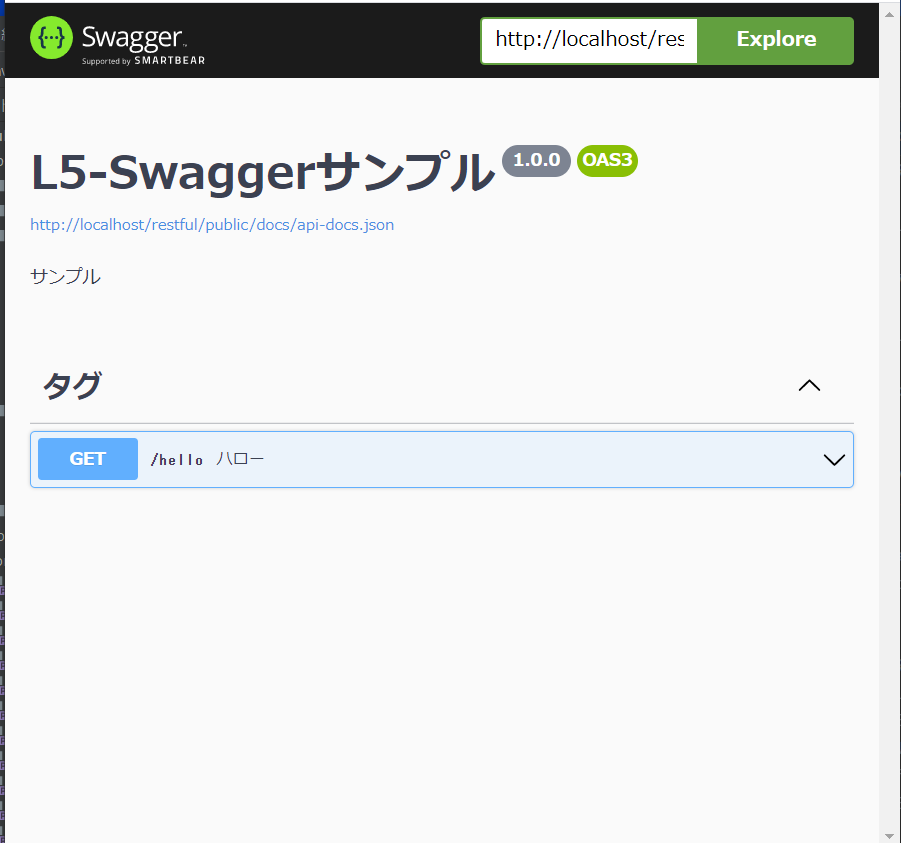Click the タグ section heading
This screenshot has width=901, height=843.
tap(72, 385)
